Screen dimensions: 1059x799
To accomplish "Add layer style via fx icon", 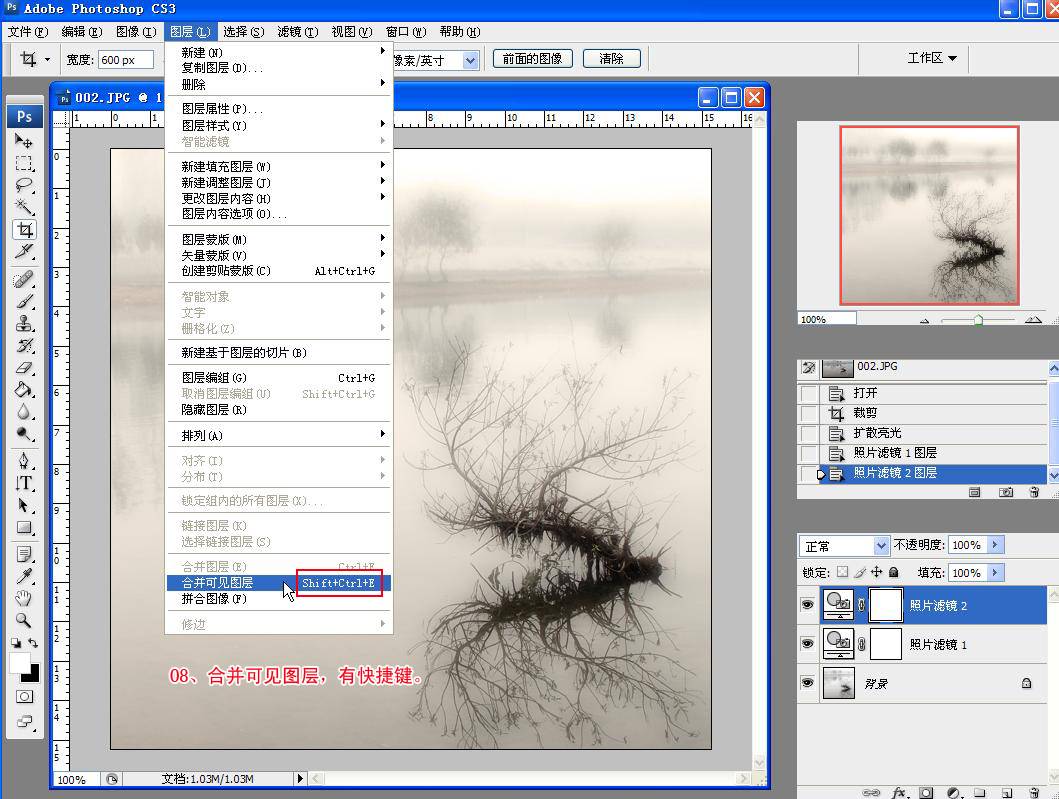I will tap(899, 792).
